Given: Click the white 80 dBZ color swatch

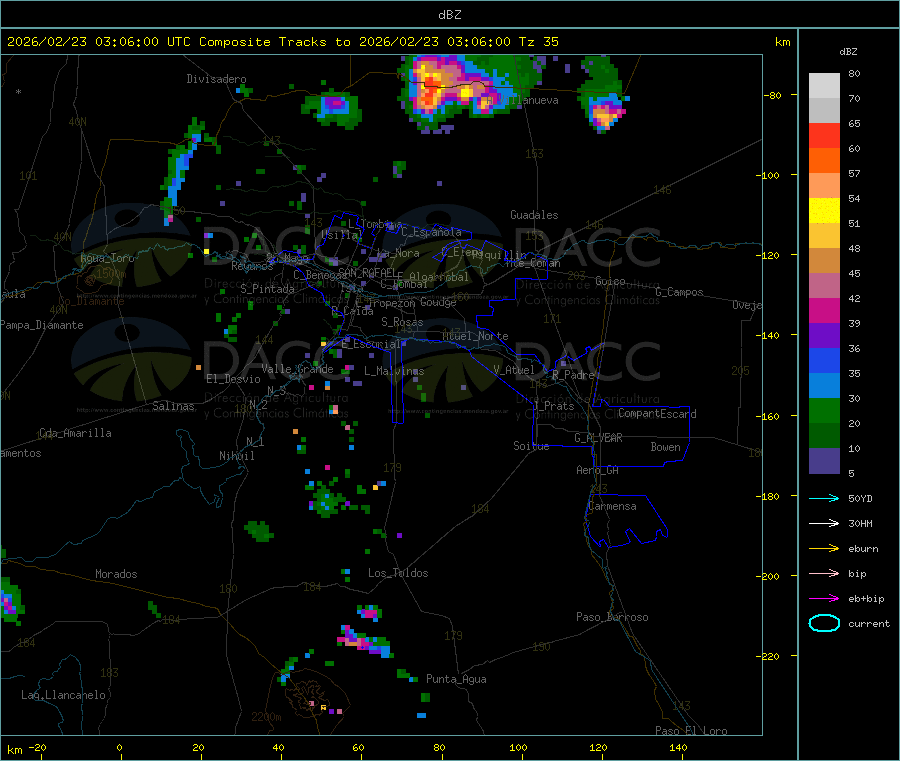Looking at the screenshot, I should click(824, 86).
